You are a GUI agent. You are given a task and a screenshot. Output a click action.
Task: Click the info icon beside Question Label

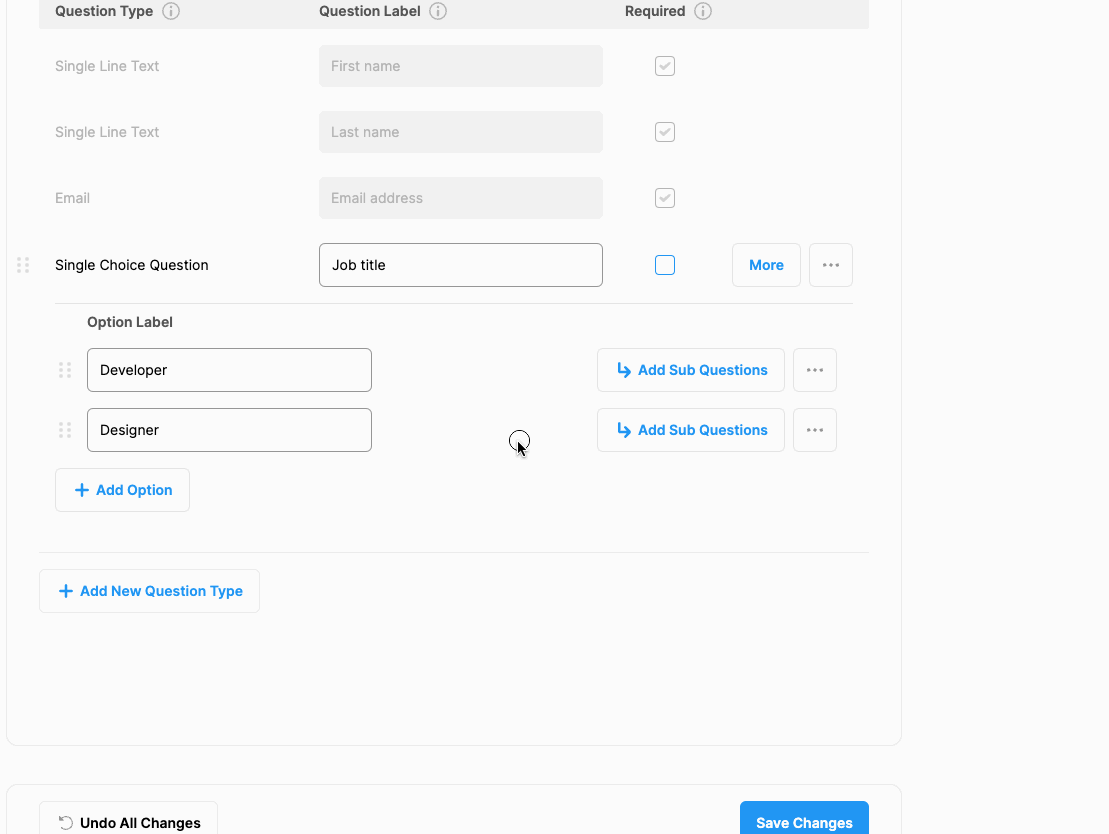(x=438, y=11)
